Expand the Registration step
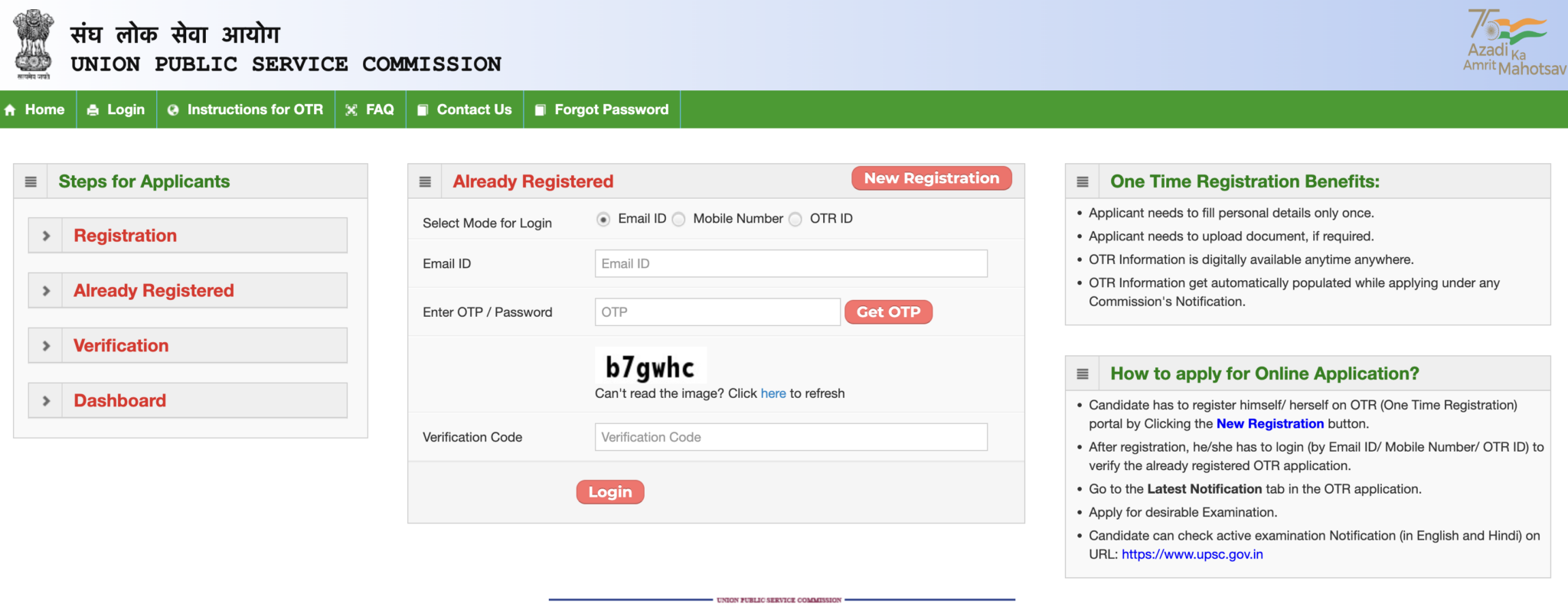This screenshot has width=1568, height=610. click(x=46, y=236)
